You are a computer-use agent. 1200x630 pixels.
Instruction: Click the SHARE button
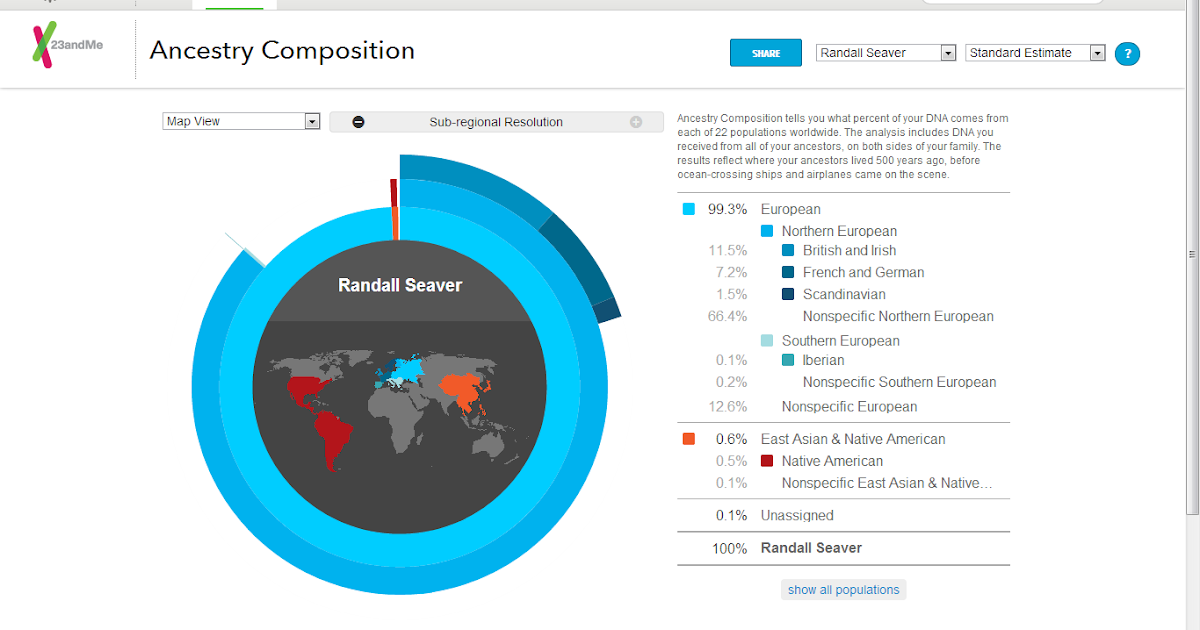pos(765,52)
